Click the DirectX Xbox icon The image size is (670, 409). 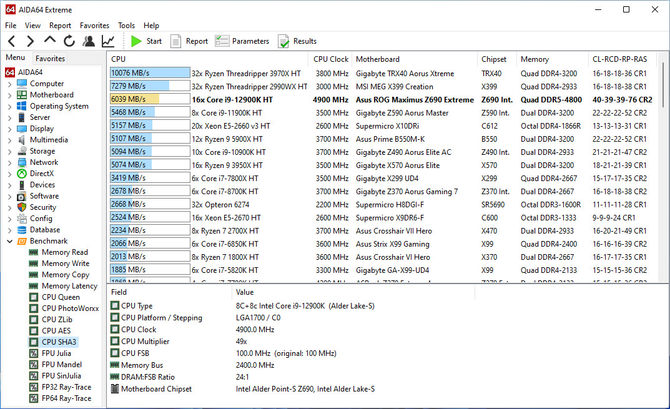pos(22,174)
